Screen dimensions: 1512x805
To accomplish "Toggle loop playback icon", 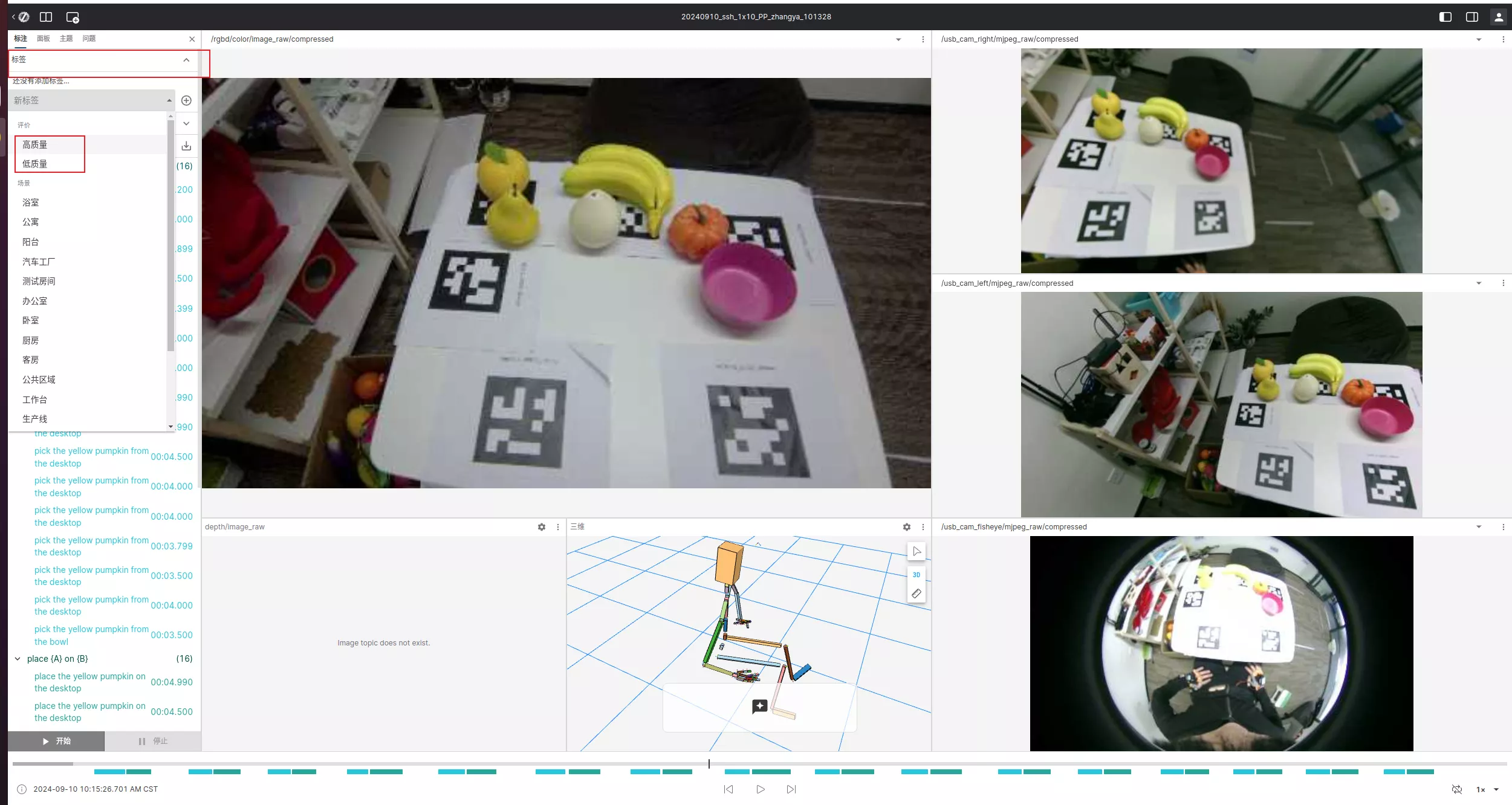I will click(x=1457, y=789).
